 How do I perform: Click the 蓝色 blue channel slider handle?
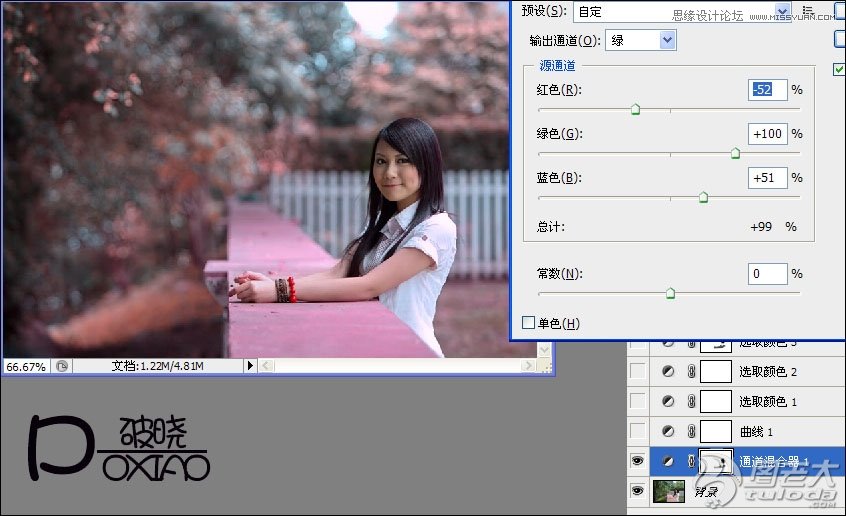[703, 198]
